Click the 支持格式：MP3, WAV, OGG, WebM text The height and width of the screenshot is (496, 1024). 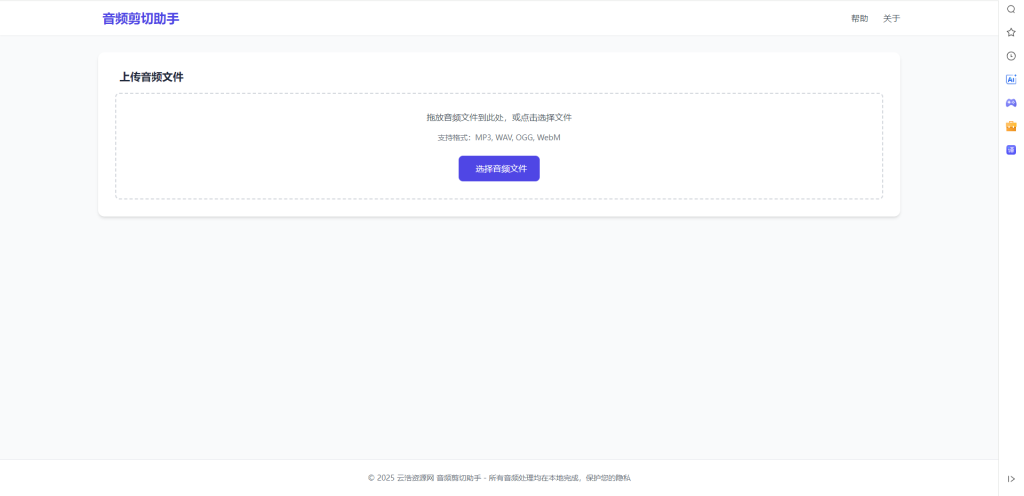[499, 138]
